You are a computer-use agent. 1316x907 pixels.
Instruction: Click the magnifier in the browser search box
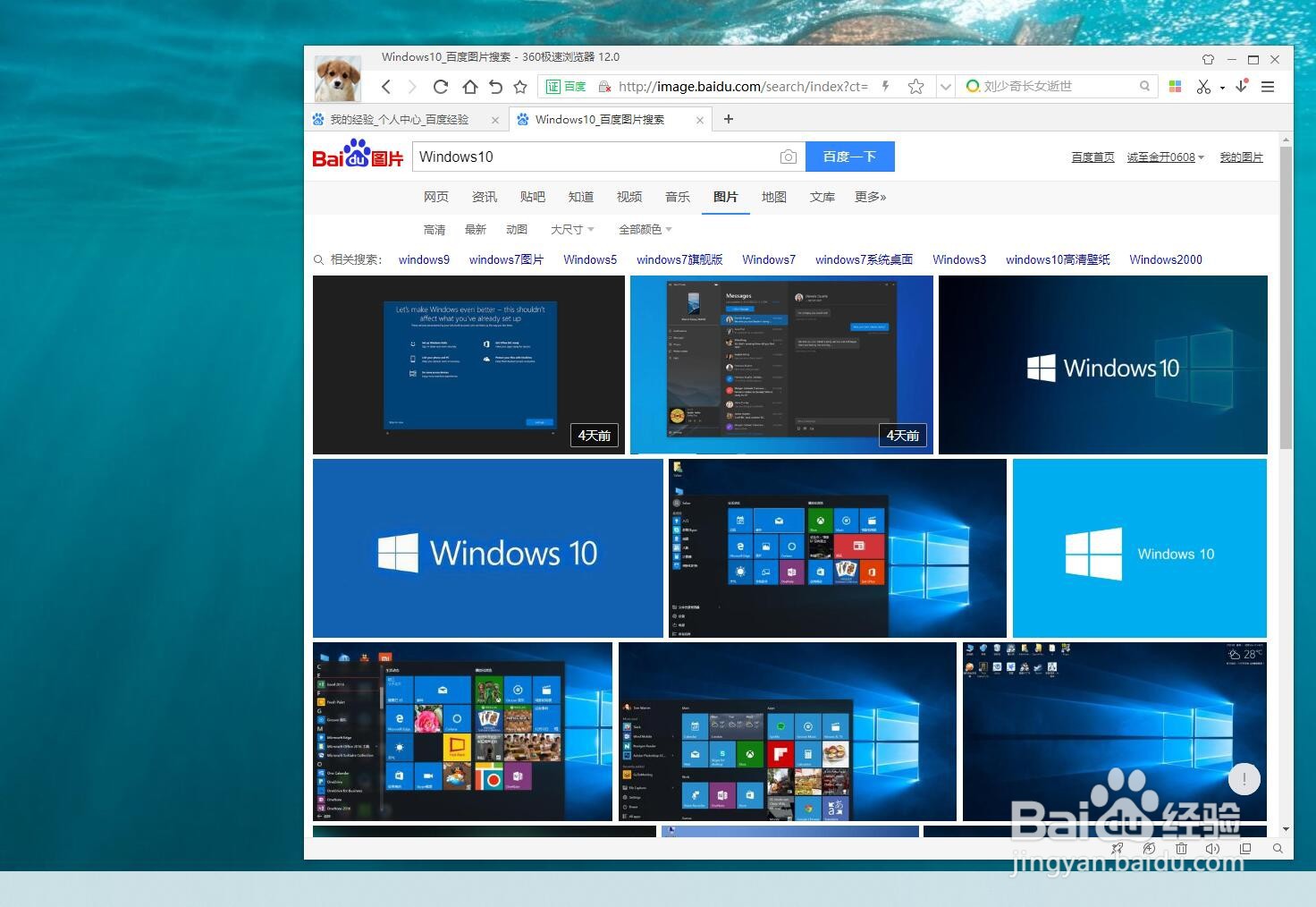(x=1144, y=86)
